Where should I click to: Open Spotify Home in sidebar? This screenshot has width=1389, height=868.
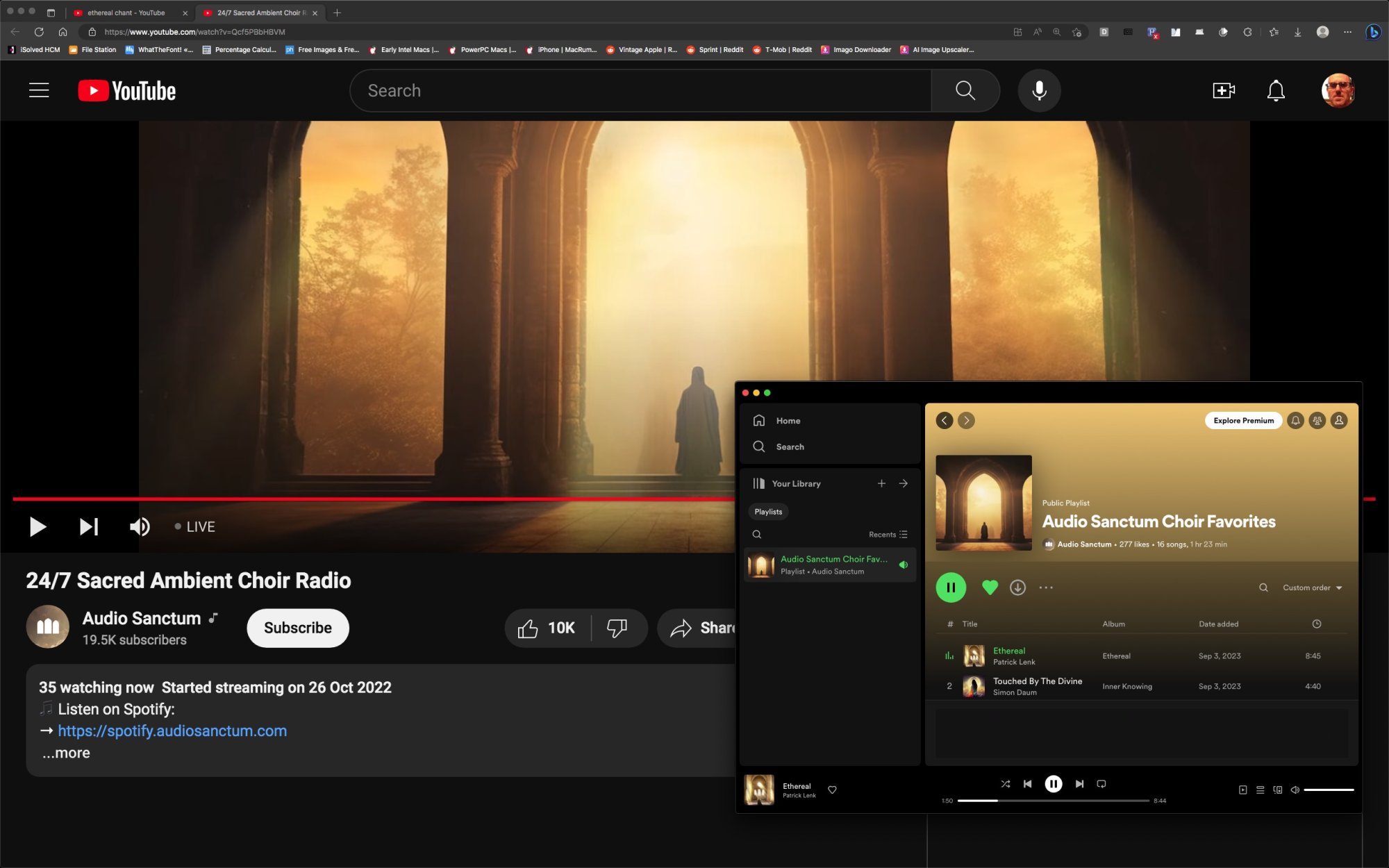(788, 421)
